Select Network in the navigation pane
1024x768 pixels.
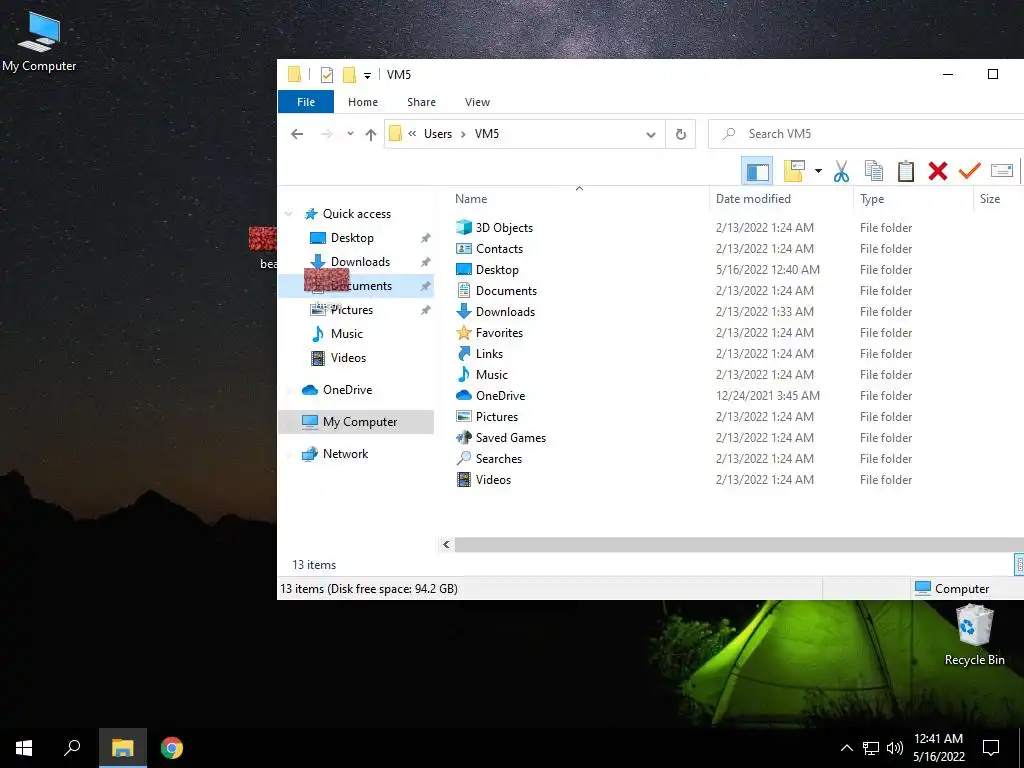345,454
